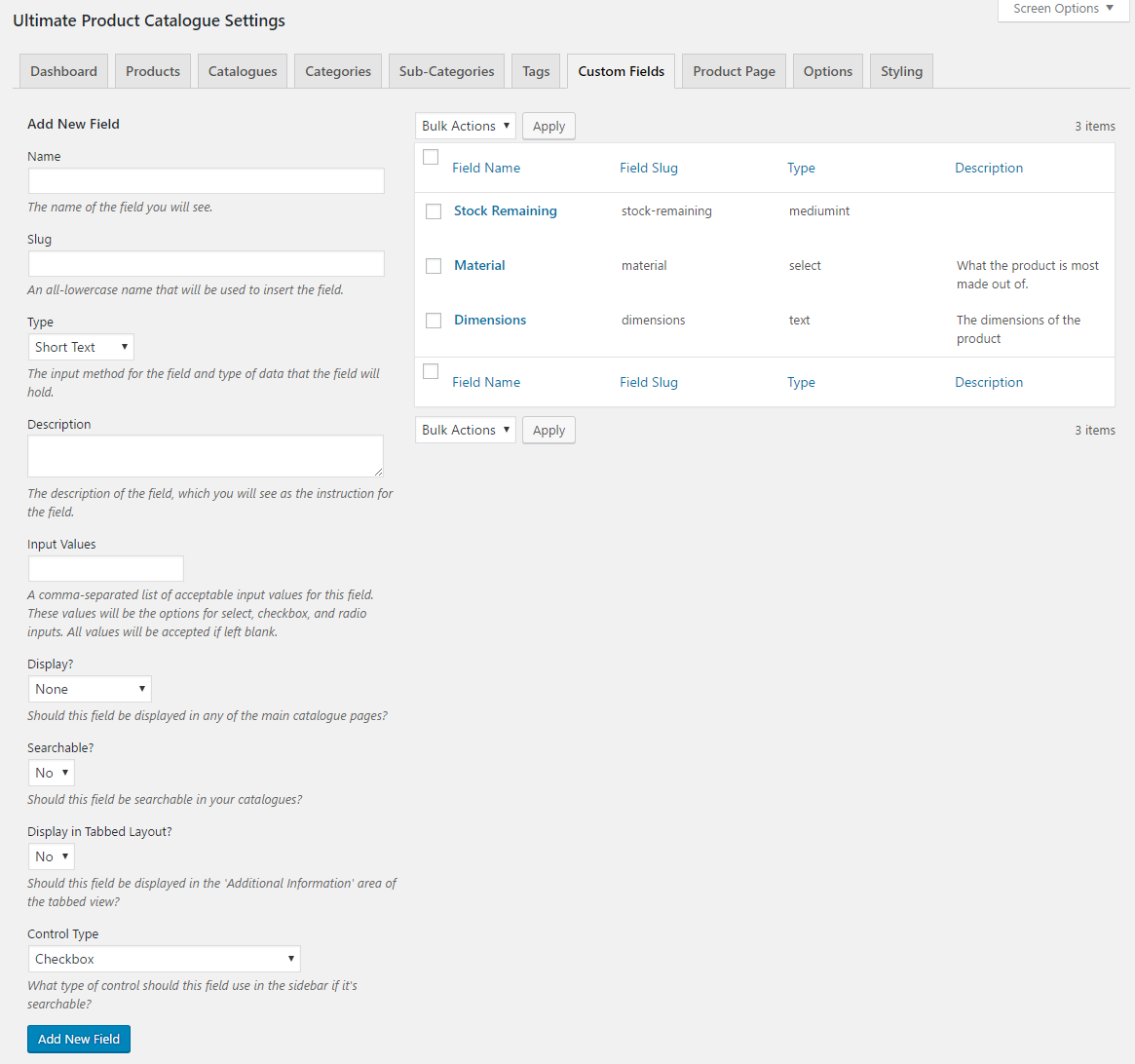Open the Catalogues tab
The image size is (1135, 1064).
click(243, 71)
